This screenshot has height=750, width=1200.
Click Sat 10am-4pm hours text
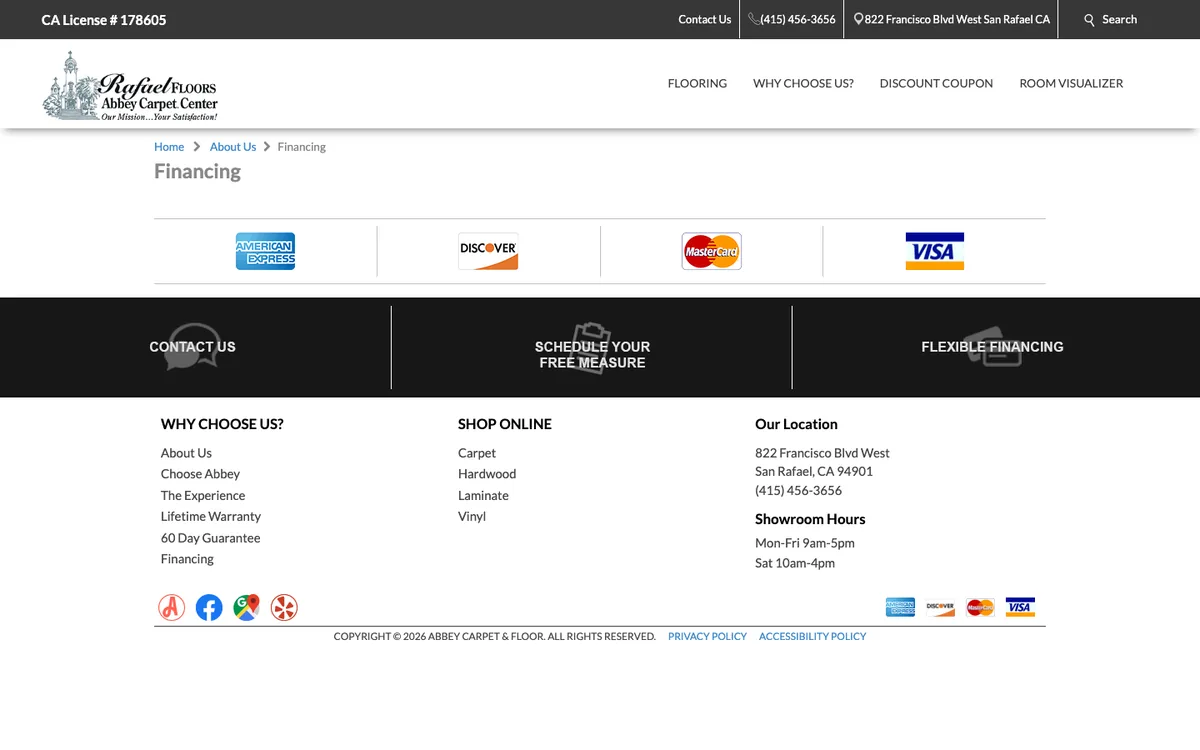tap(795, 563)
